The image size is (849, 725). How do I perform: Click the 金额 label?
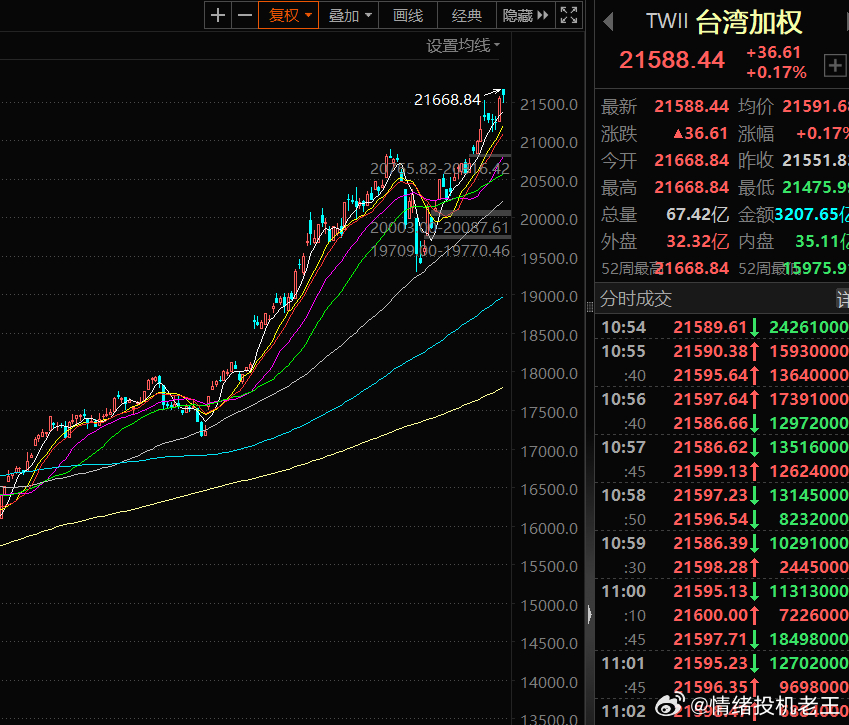click(756, 215)
